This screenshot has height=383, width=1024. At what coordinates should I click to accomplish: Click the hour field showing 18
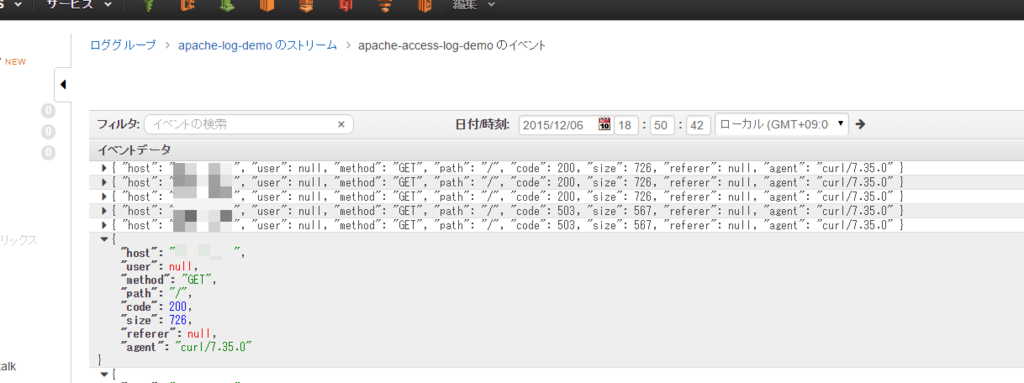tap(626, 124)
